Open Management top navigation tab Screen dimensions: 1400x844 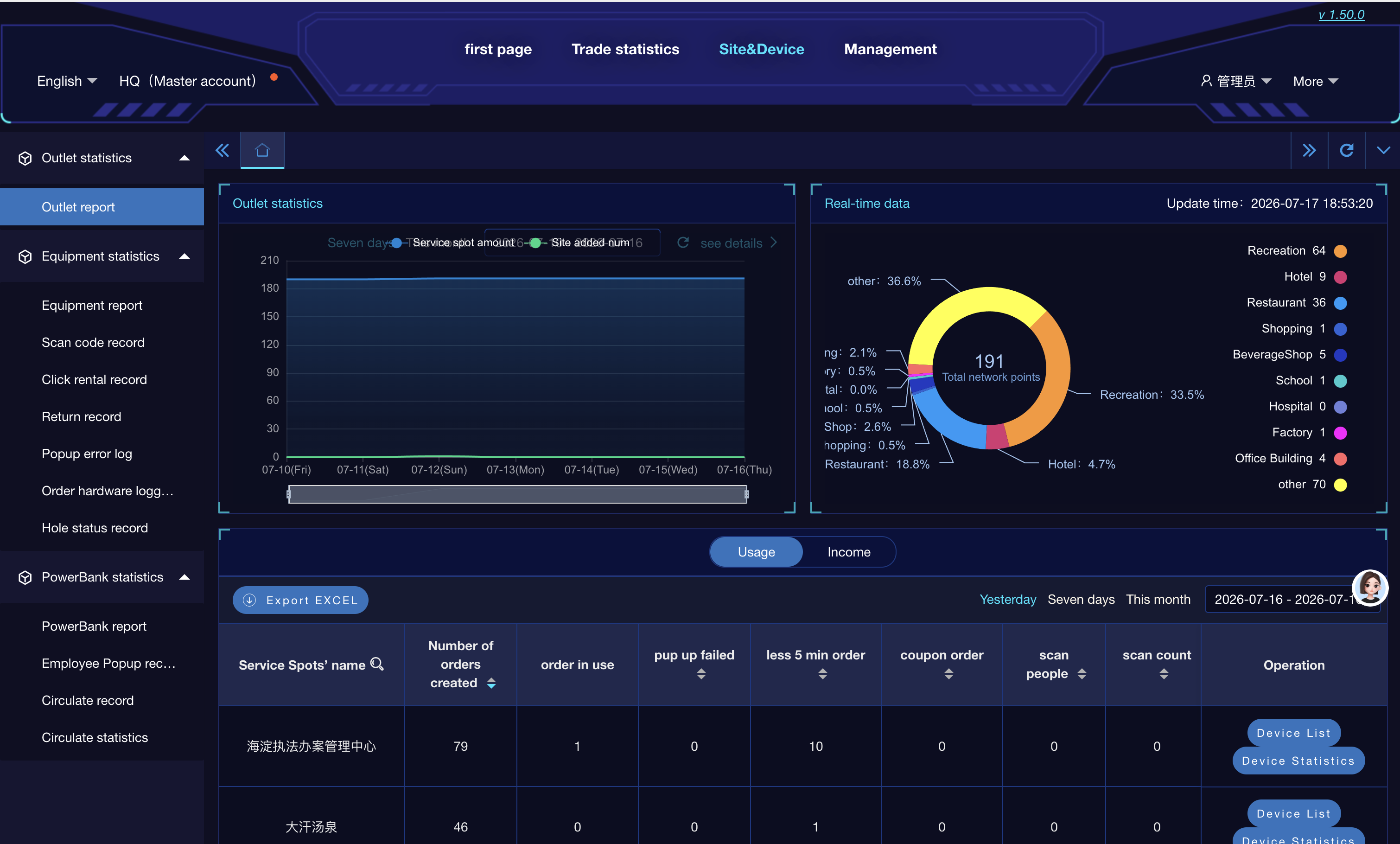point(891,50)
